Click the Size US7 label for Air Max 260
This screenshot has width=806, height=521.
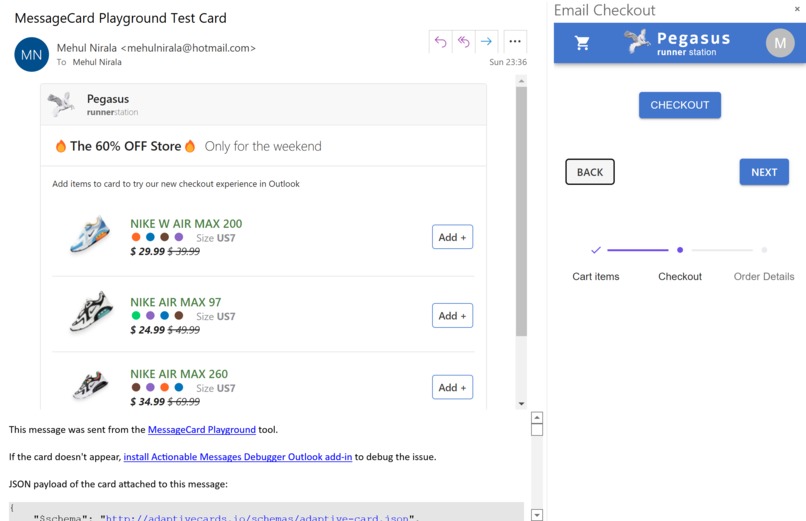(x=215, y=388)
